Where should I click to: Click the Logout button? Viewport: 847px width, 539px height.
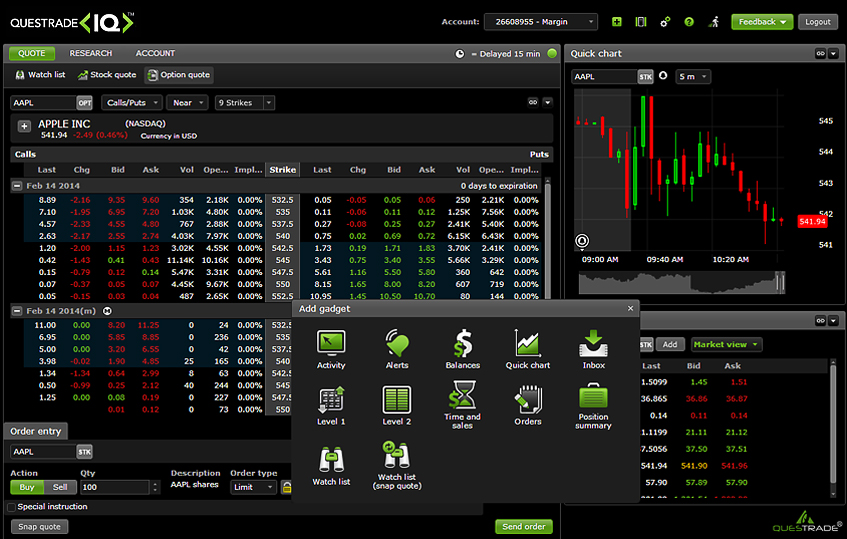817,22
